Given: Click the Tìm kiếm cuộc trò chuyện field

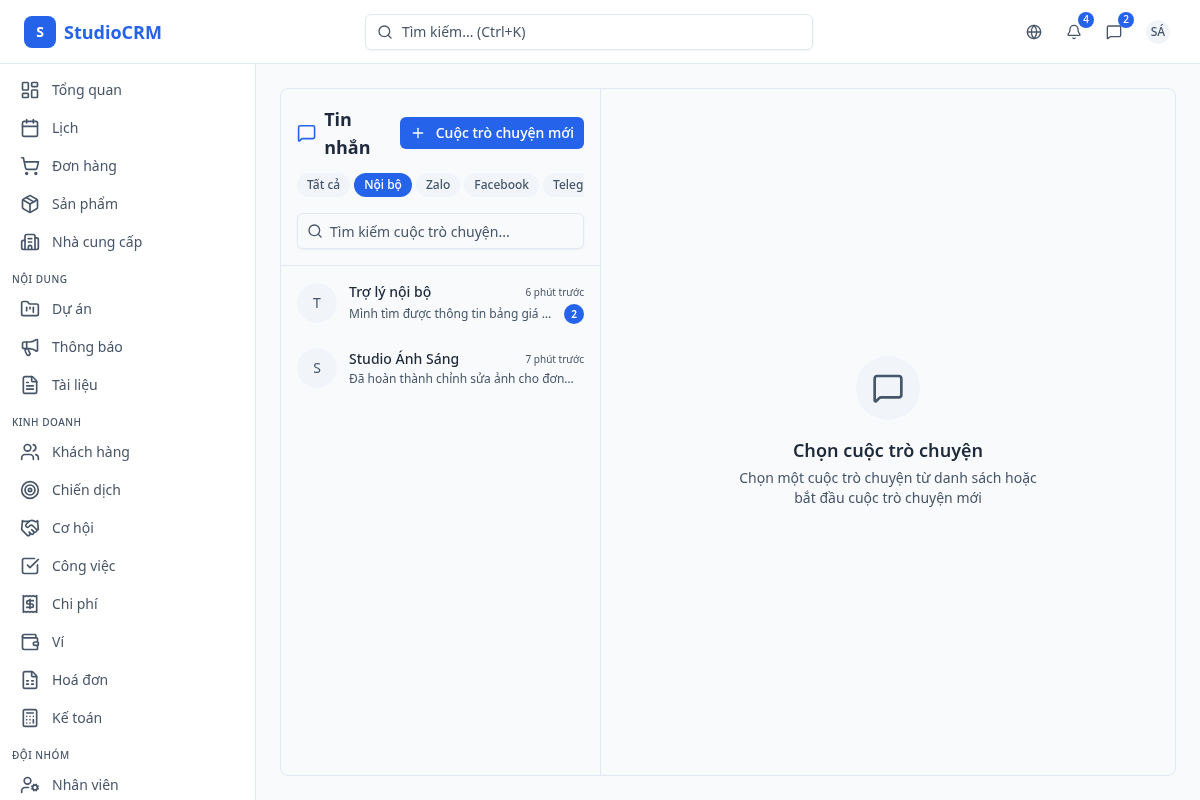Looking at the screenshot, I should point(440,231).
